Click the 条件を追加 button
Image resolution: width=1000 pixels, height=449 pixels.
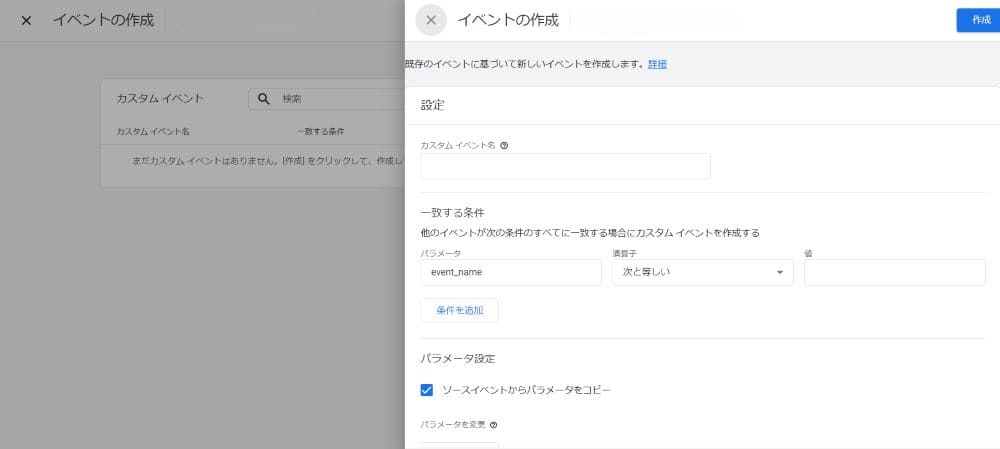[459, 311]
